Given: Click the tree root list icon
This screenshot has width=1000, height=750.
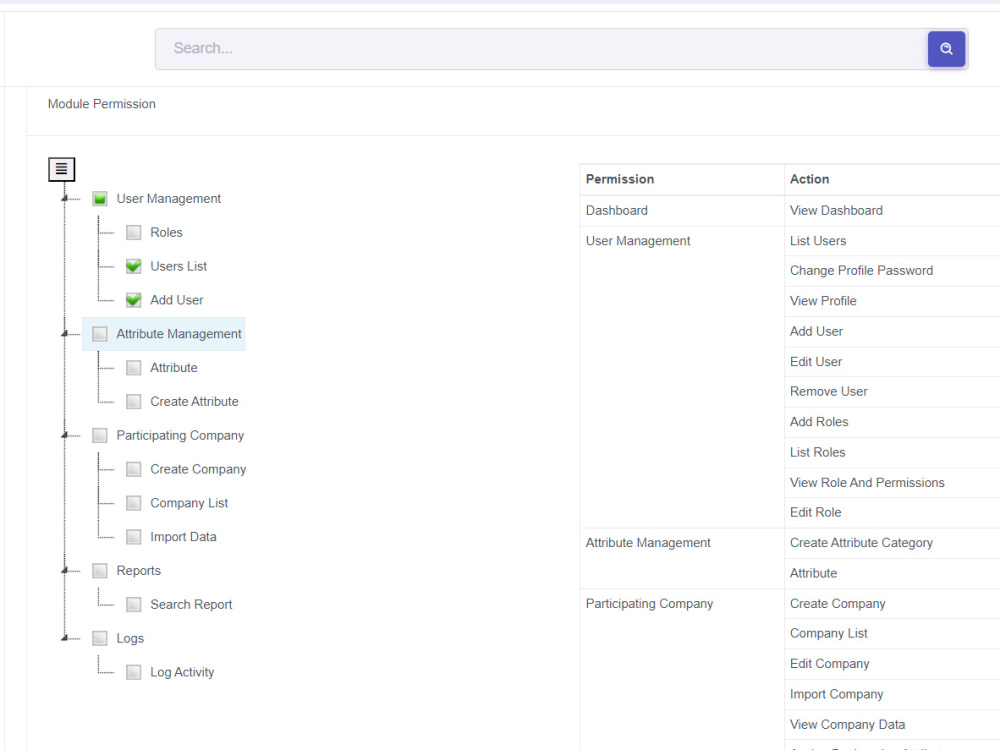Looking at the screenshot, I should click(61, 169).
